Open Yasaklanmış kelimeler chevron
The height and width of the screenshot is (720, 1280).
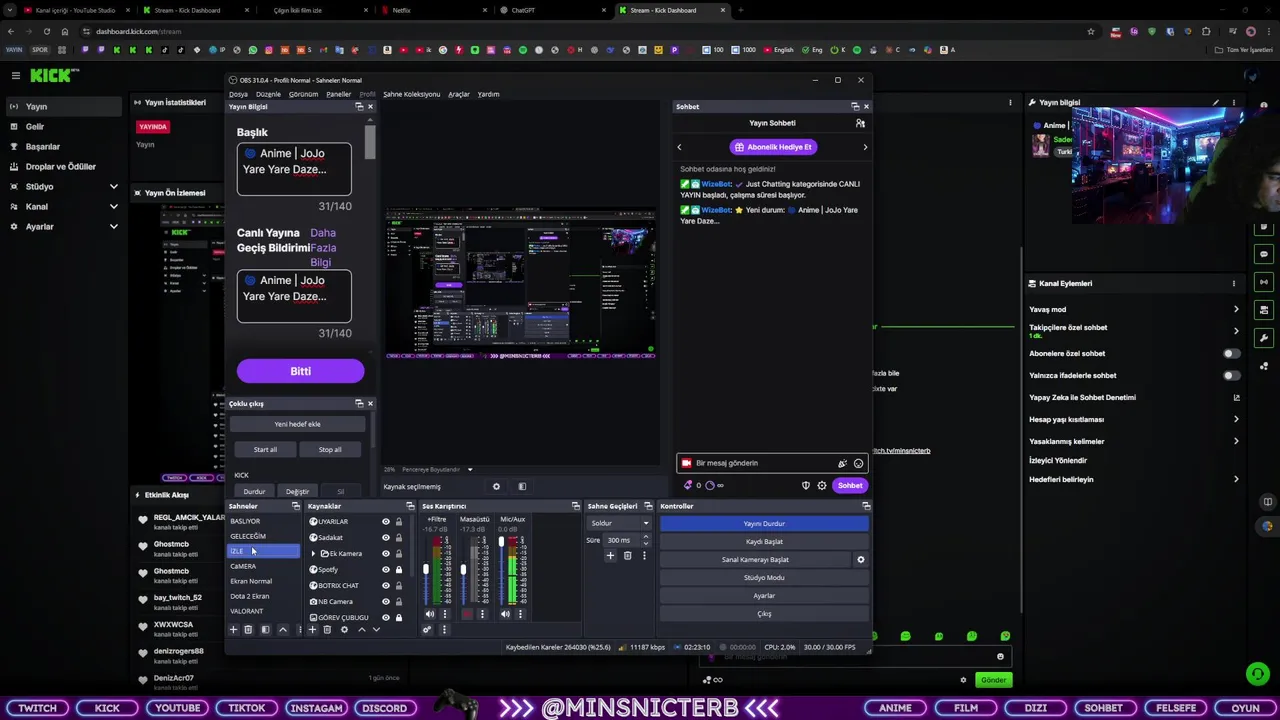coord(1236,442)
